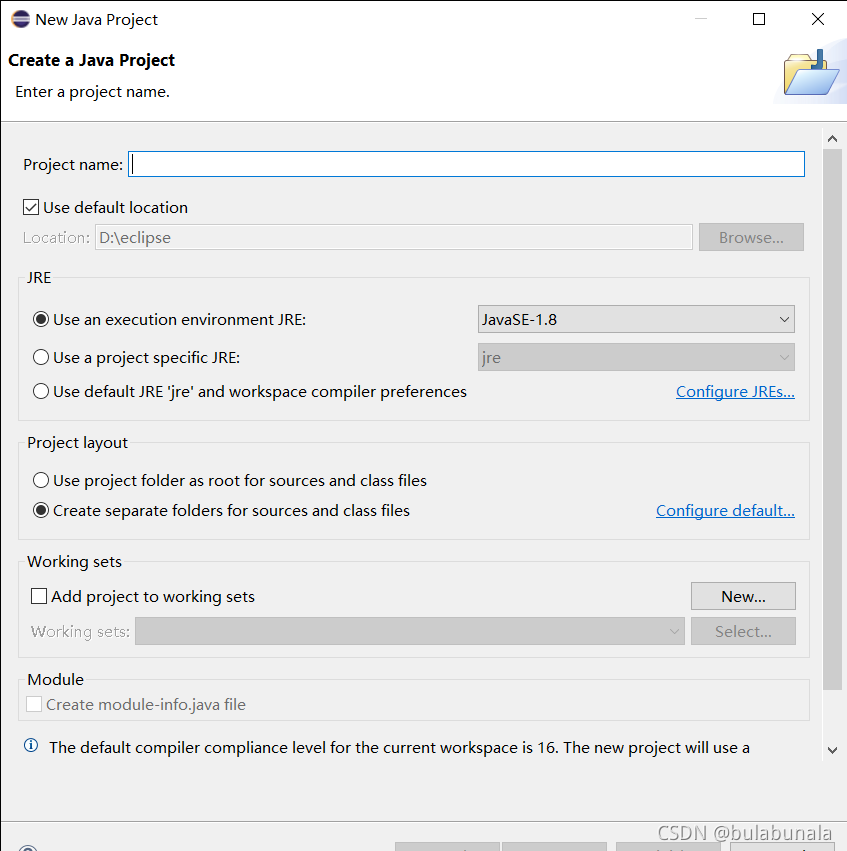Maximize the New Java Project dialog
This screenshot has height=851, width=847.
(759, 19)
